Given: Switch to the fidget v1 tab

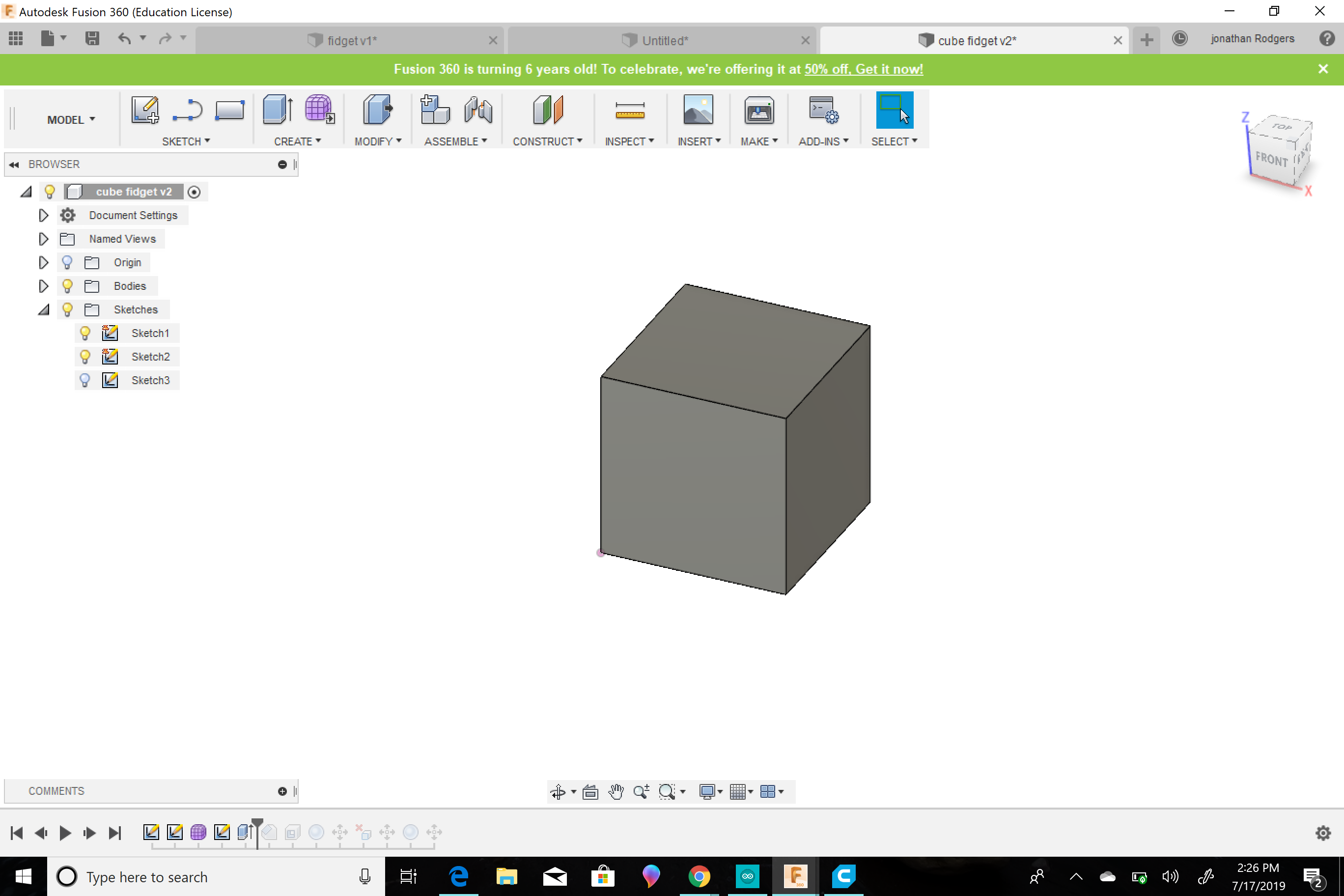Looking at the screenshot, I should [350, 40].
